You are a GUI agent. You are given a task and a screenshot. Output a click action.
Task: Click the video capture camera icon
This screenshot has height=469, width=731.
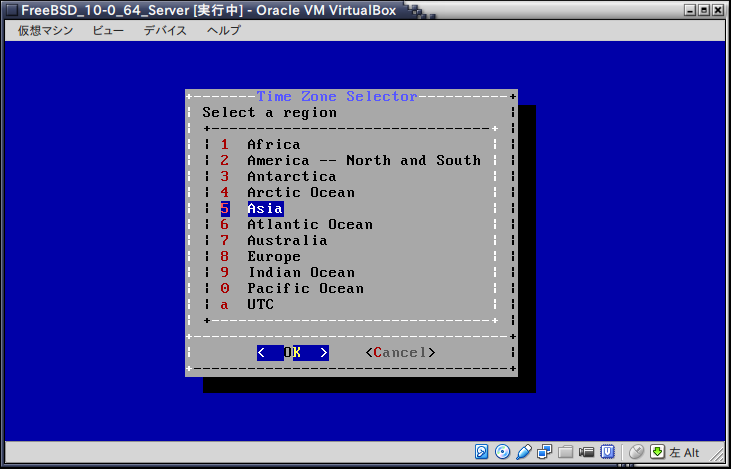(x=587, y=452)
